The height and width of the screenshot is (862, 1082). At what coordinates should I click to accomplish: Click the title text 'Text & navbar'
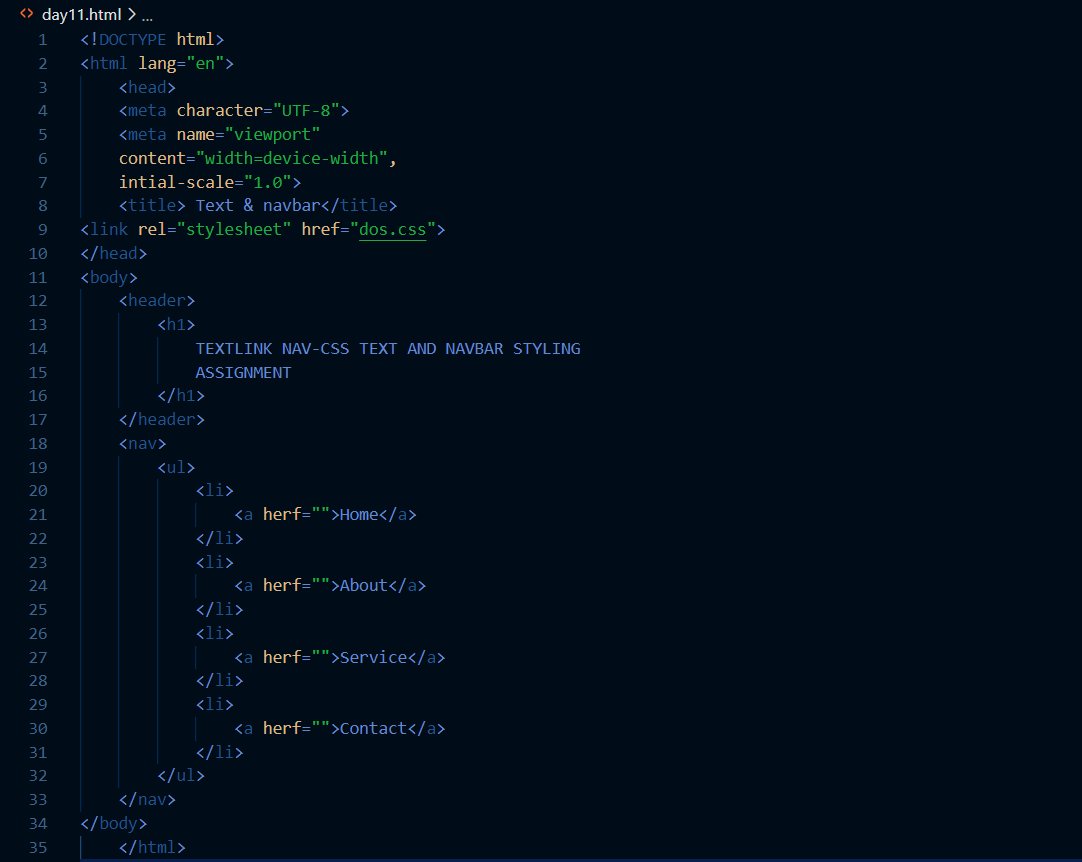[x=258, y=206]
